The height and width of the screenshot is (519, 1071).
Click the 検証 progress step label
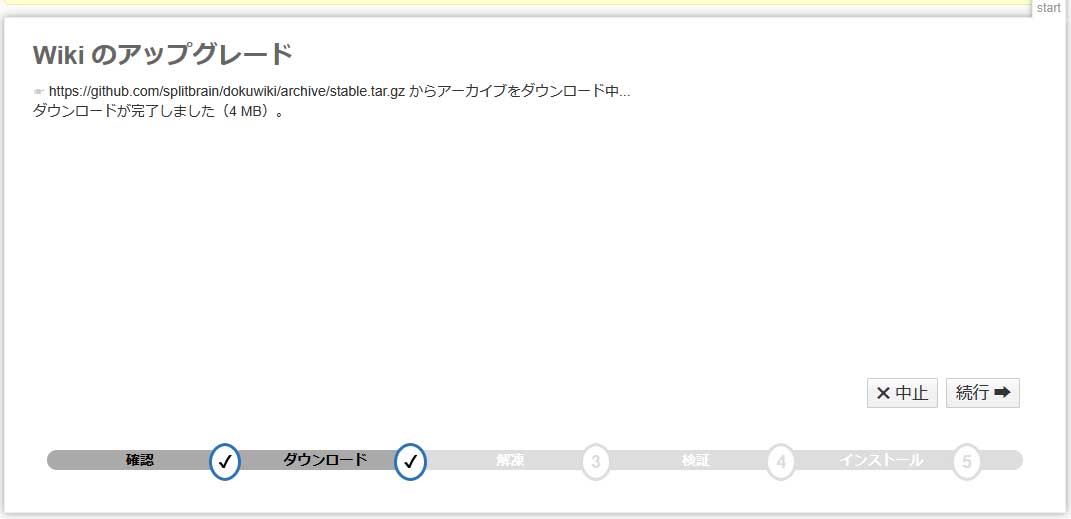(x=695, y=460)
